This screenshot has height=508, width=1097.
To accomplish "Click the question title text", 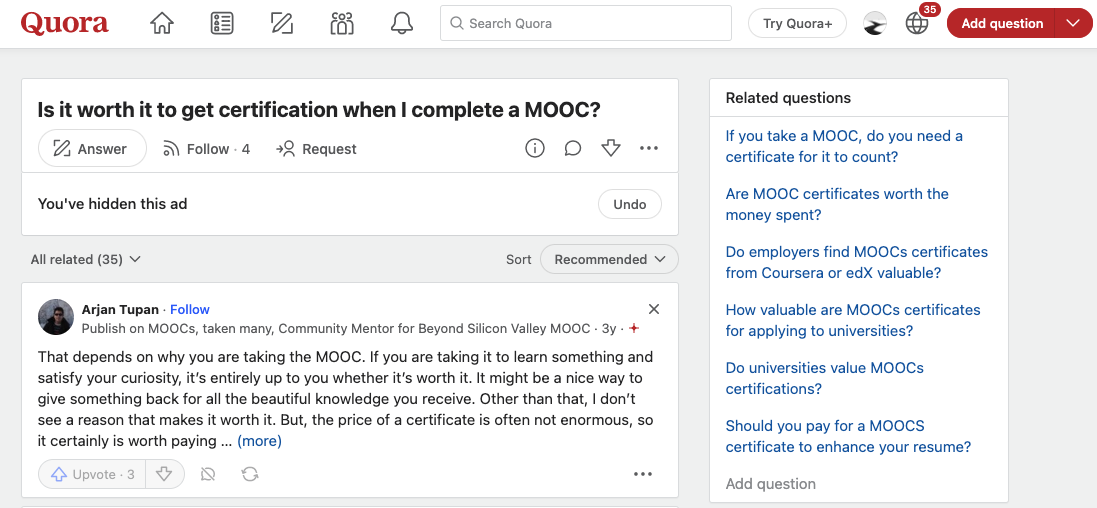I will pos(319,110).
